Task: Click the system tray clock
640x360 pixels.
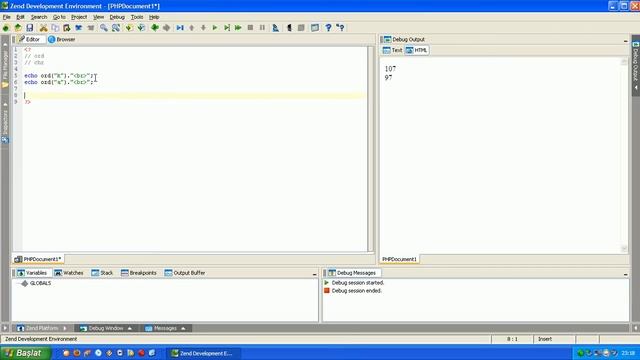Action: point(628,353)
